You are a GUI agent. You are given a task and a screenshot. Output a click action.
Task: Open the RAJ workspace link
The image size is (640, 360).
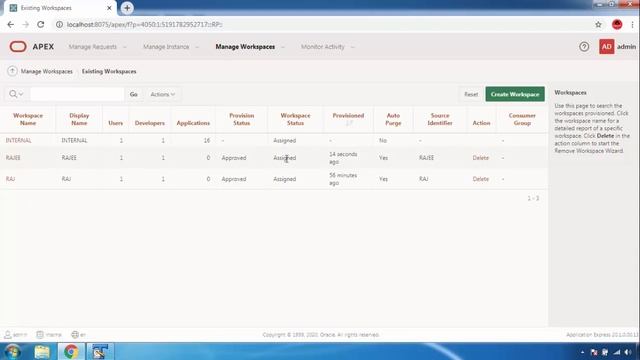(10, 179)
